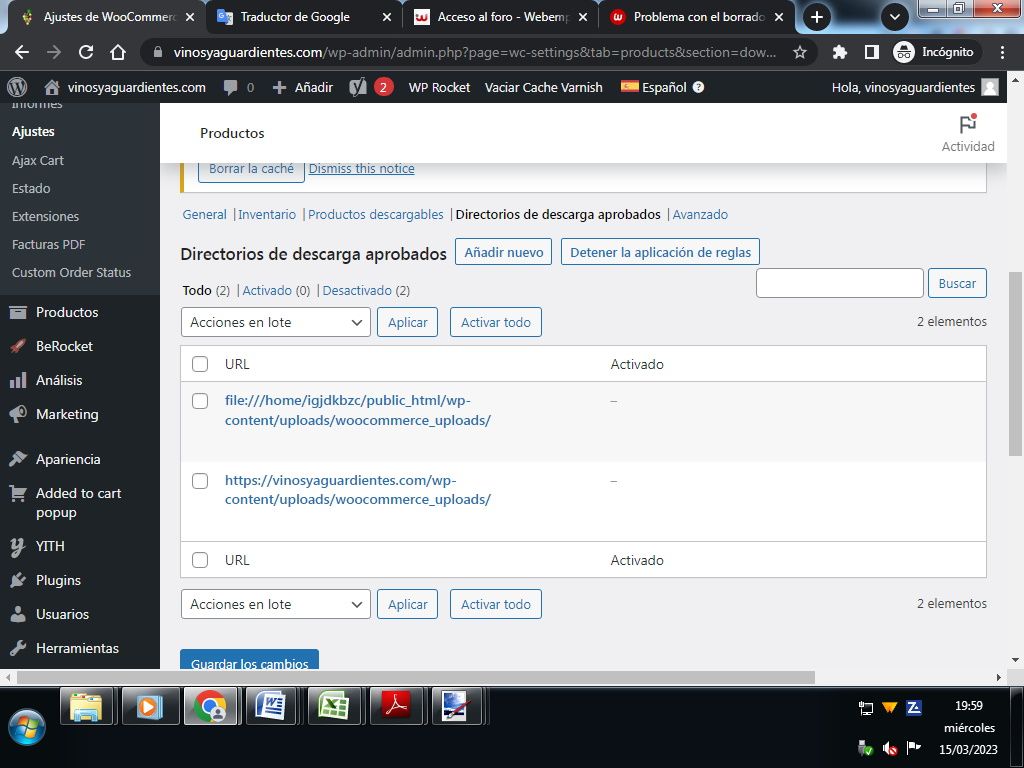
Task: Open Microsoft Word from the taskbar
Action: pyautogui.click(x=272, y=707)
